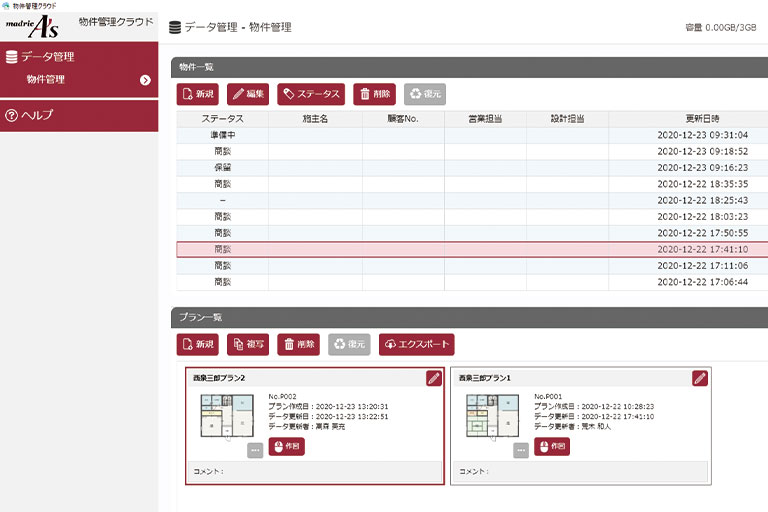The height and width of the screenshot is (512, 768).
Task: Open floor plan thumbnail of 西泉三郎プラン2
Action: pyautogui.click(x=227, y=416)
